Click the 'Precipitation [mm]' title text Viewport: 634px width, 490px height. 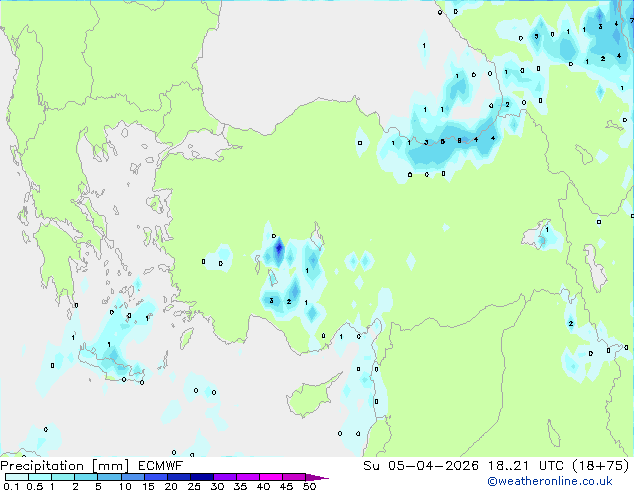[65, 466]
